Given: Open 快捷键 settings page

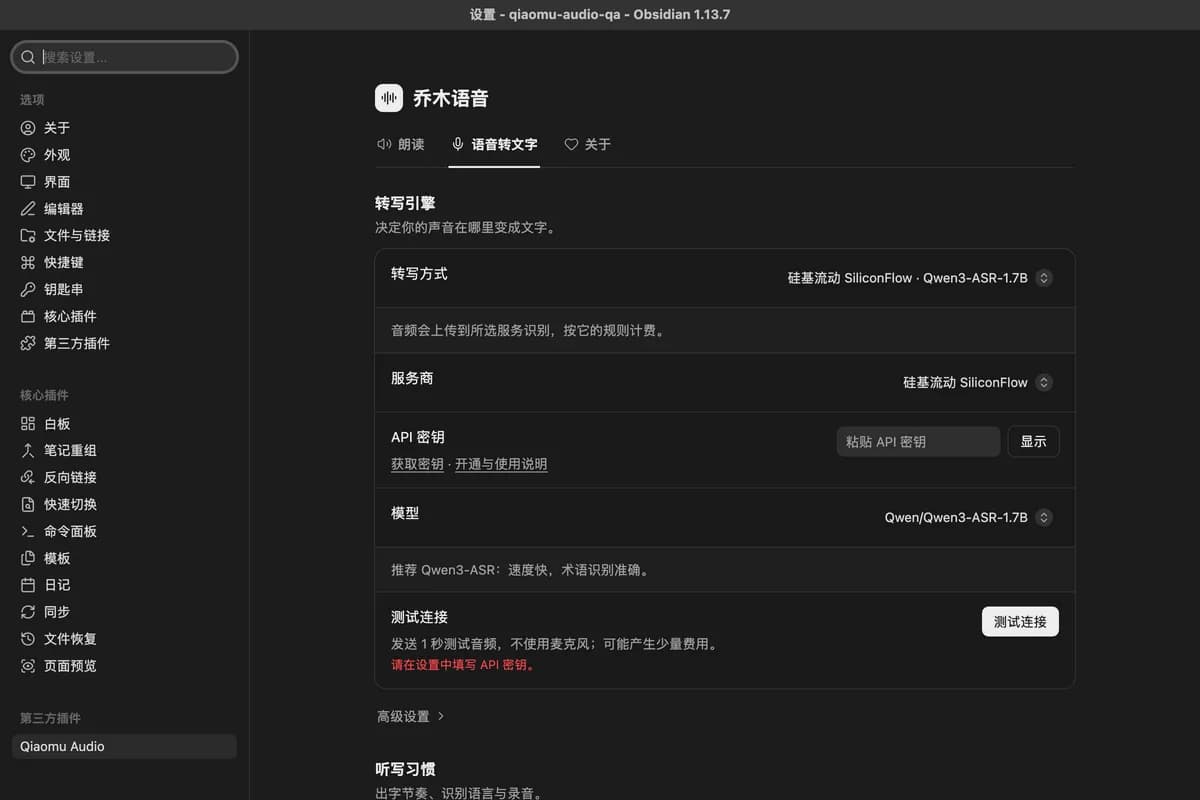Looking at the screenshot, I should point(124,262).
